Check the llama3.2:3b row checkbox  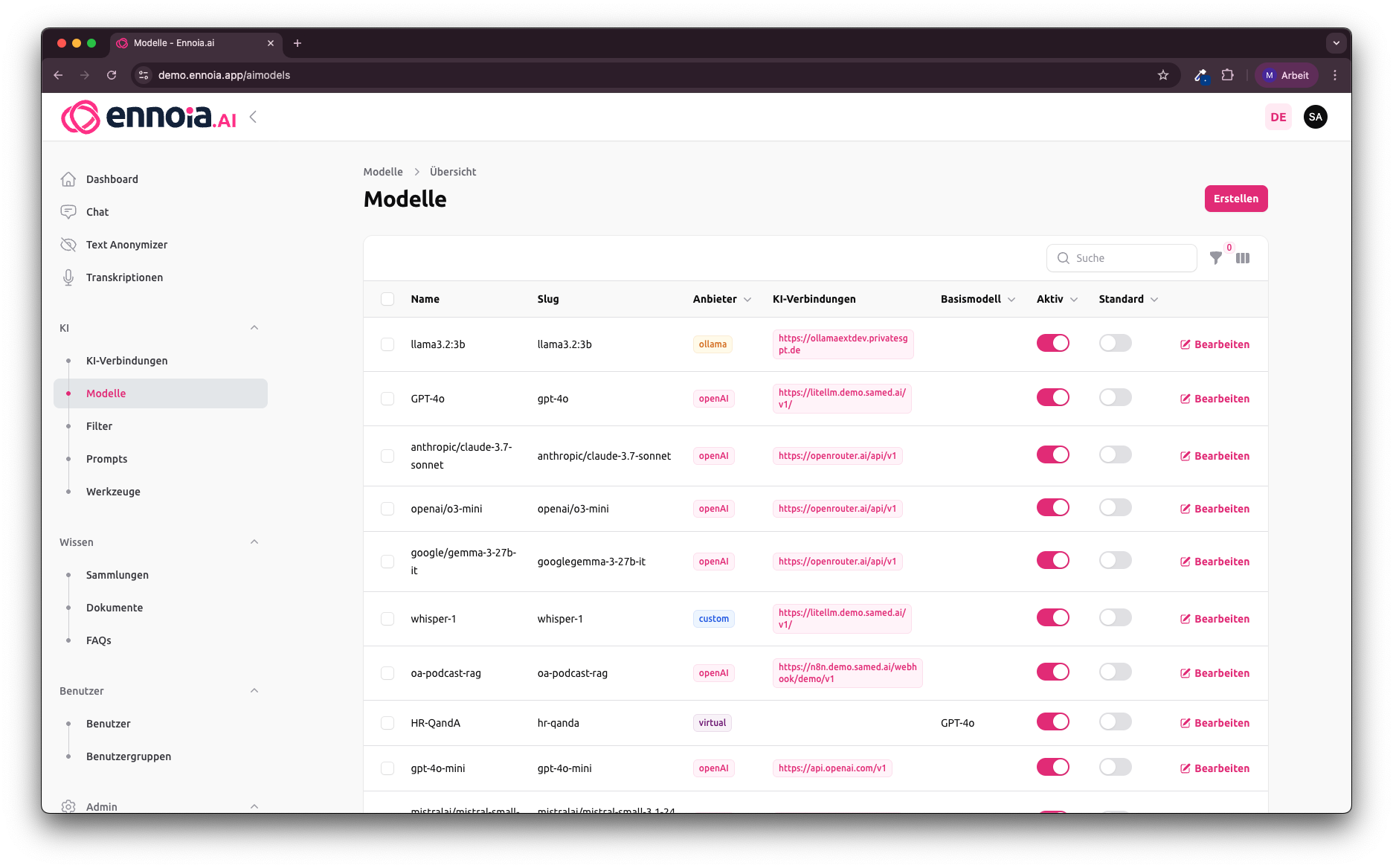pos(387,344)
